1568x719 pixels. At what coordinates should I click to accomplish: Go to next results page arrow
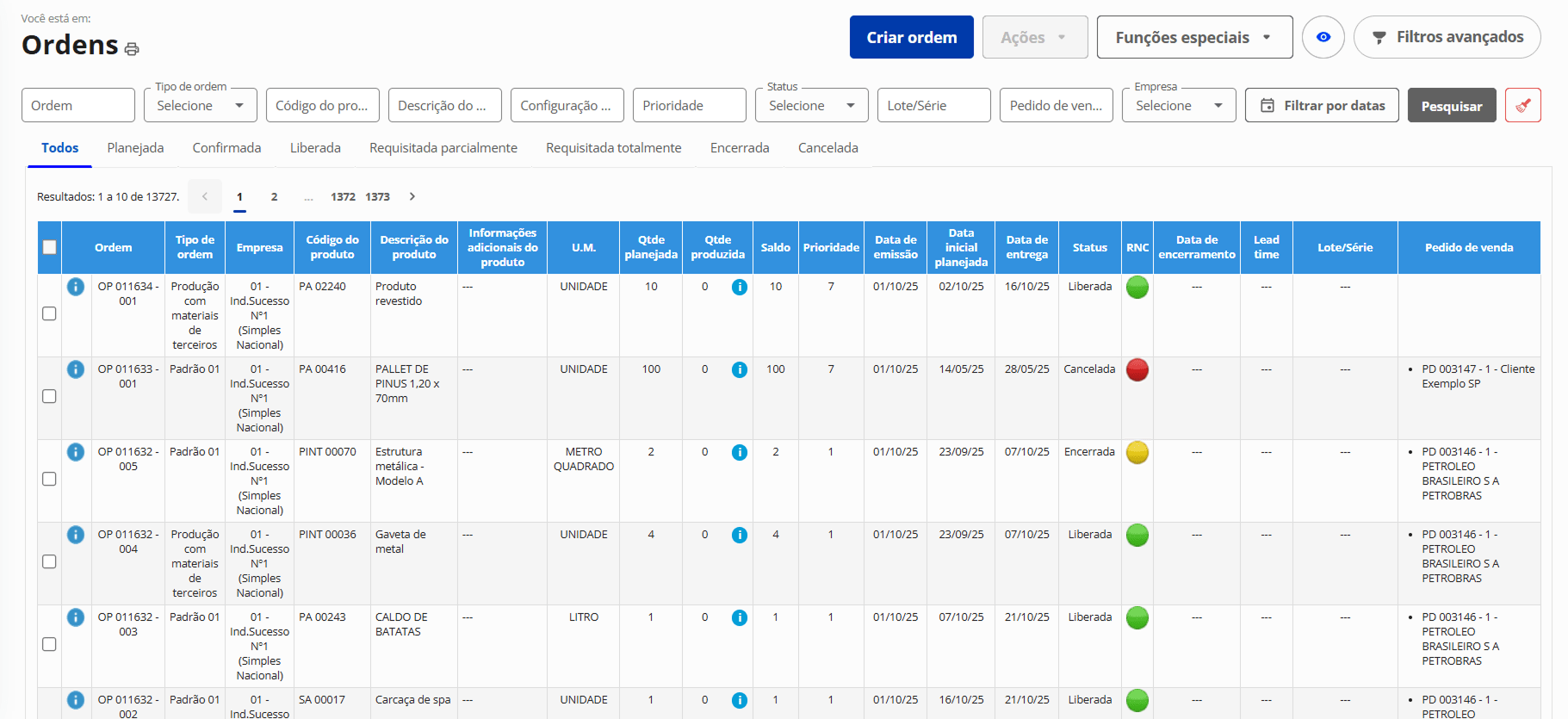click(412, 196)
